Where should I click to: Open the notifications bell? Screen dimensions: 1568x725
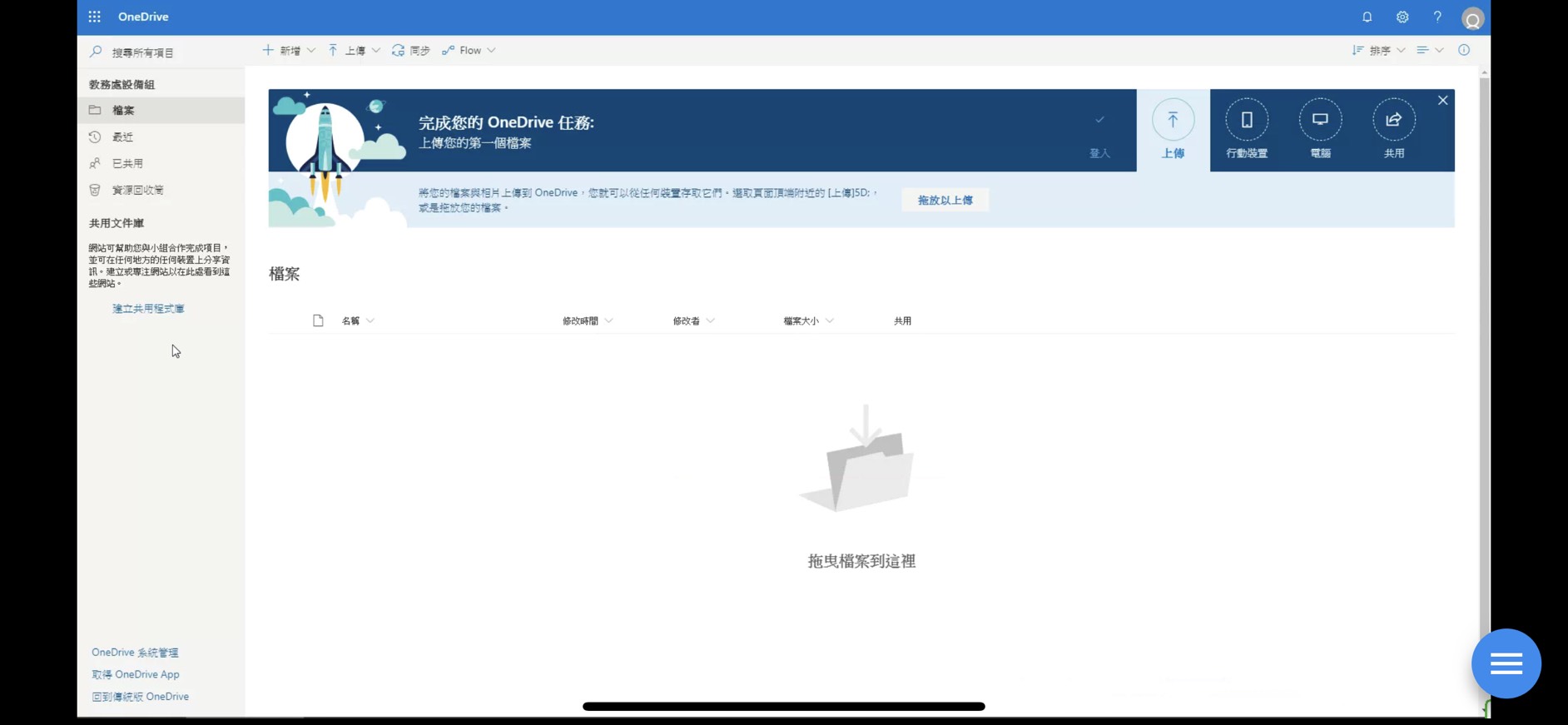[1367, 17]
